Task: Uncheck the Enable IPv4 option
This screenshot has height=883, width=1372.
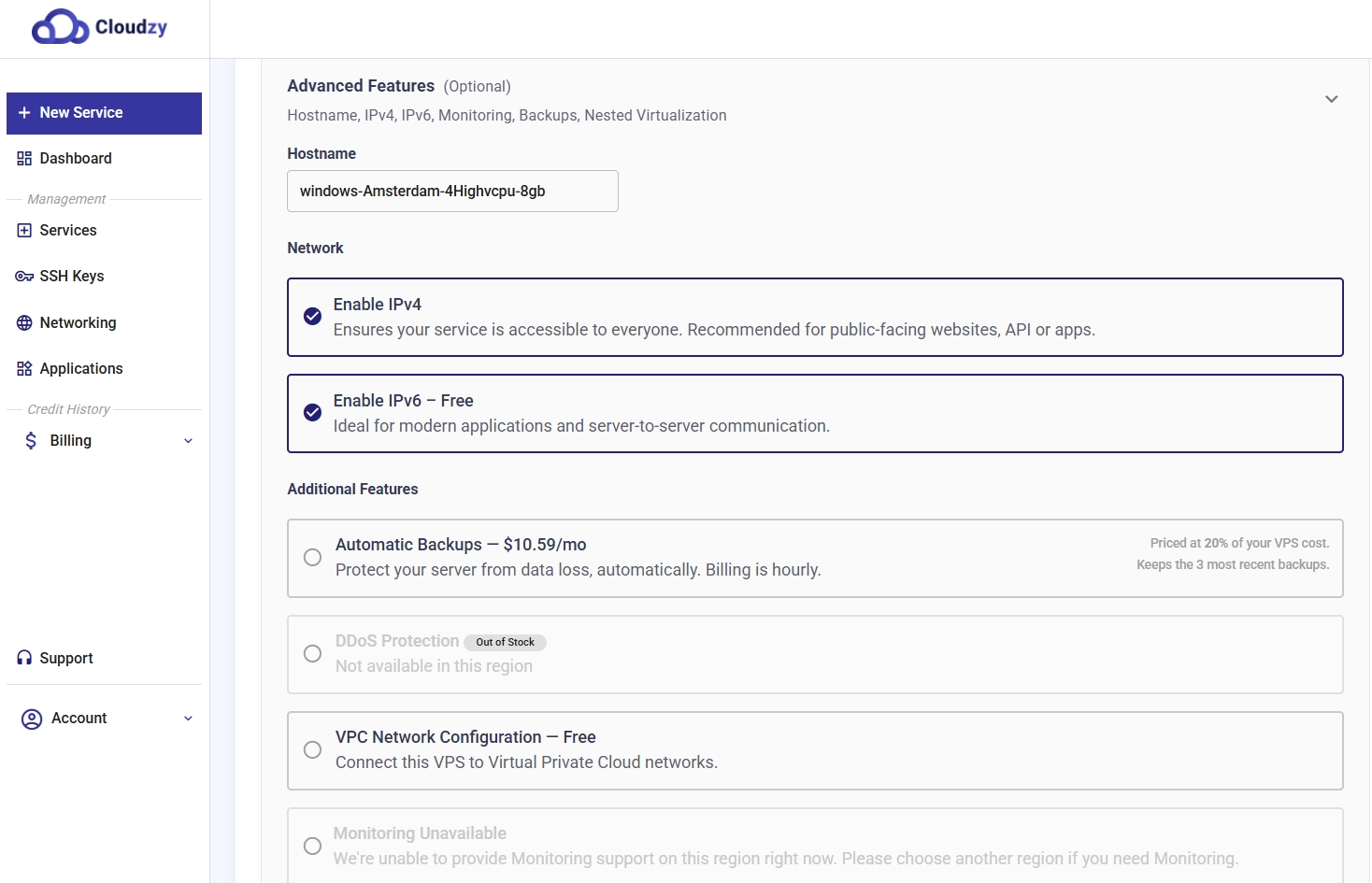Action: pyautogui.click(x=313, y=317)
